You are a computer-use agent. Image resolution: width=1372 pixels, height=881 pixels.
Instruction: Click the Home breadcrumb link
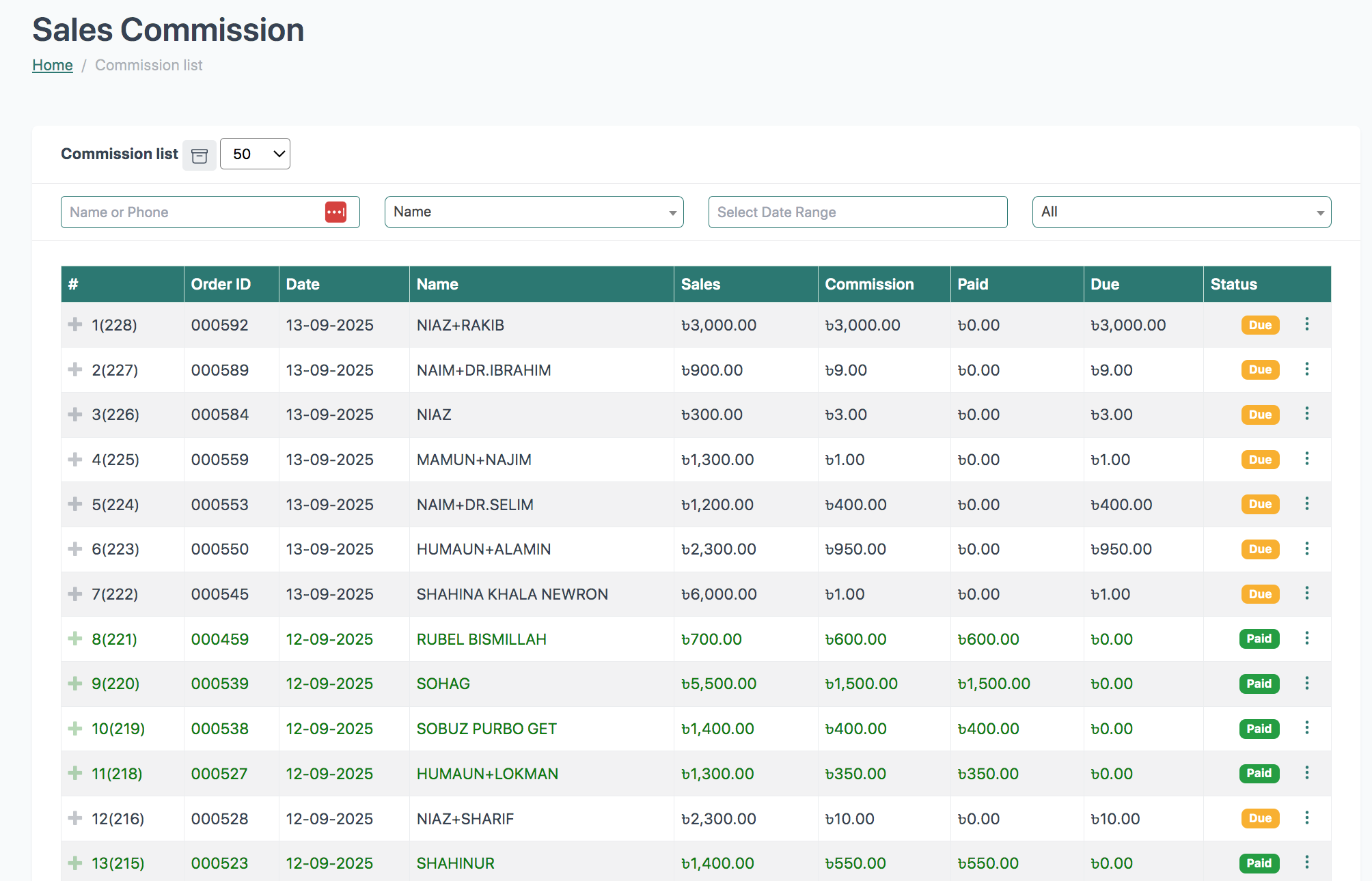tap(52, 65)
